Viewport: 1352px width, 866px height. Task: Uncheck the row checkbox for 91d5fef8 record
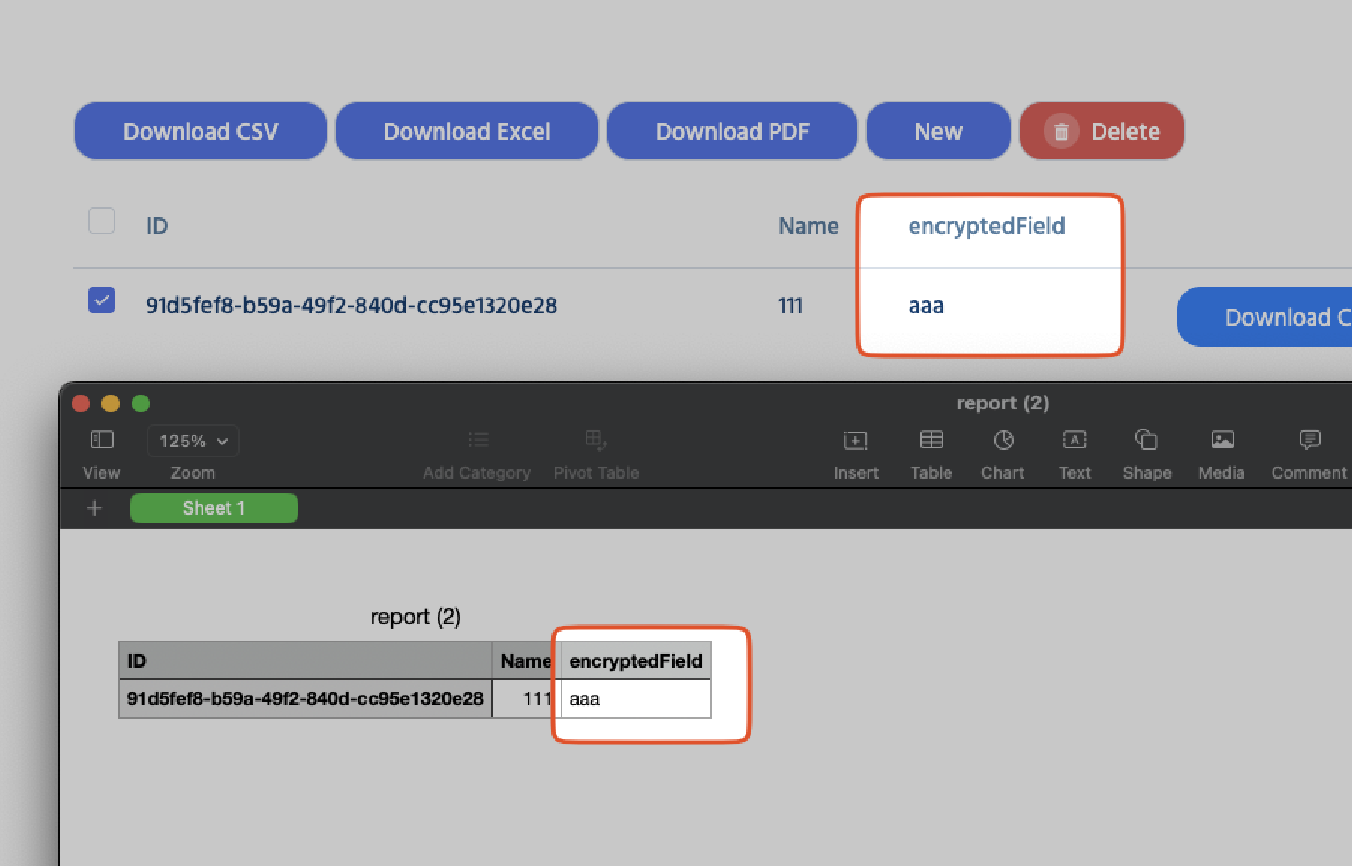[x=102, y=300]
